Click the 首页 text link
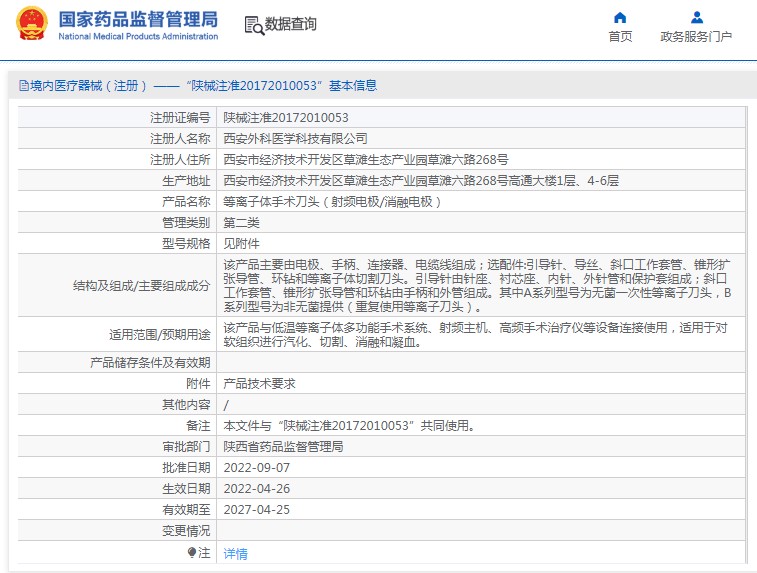Viewport: 757px width, 573px height. pyautogui.click(x=620, y=37)
